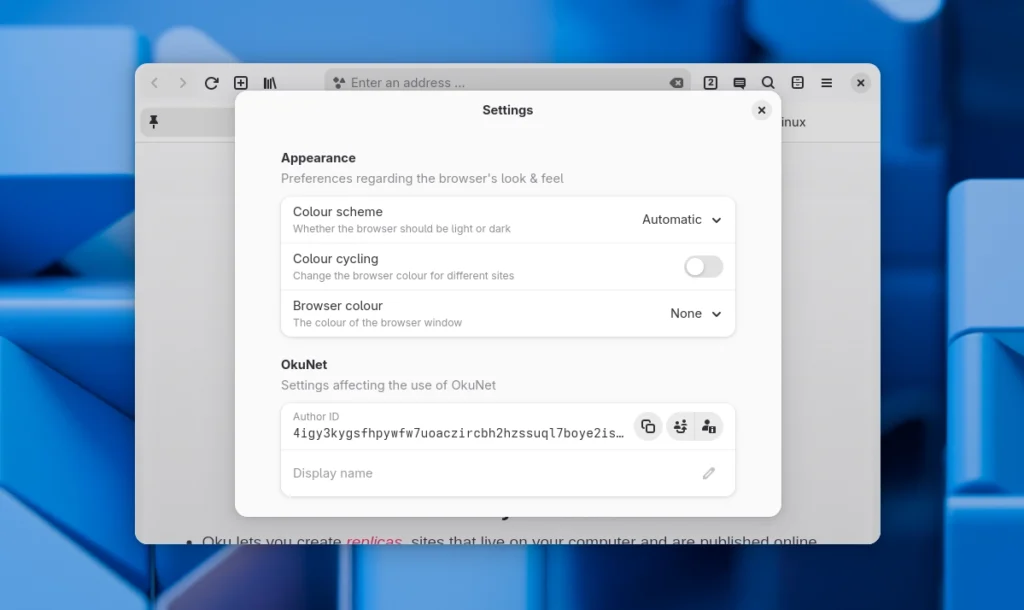1024x610 pixels.
Task: Open the OkuNet notes chat icon
Action: (739, 83)
